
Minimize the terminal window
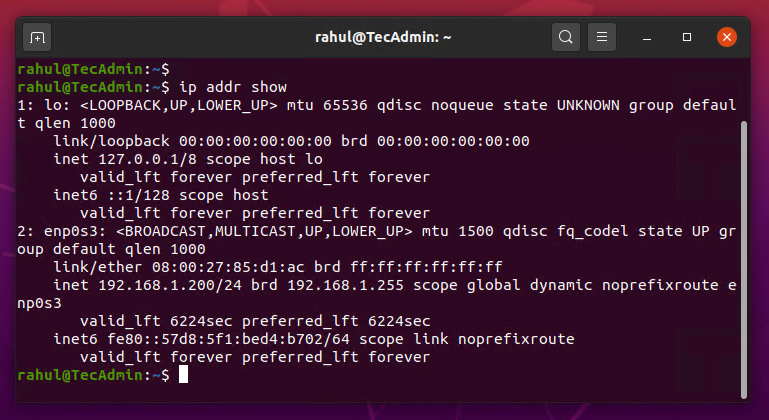pos(647,37)
